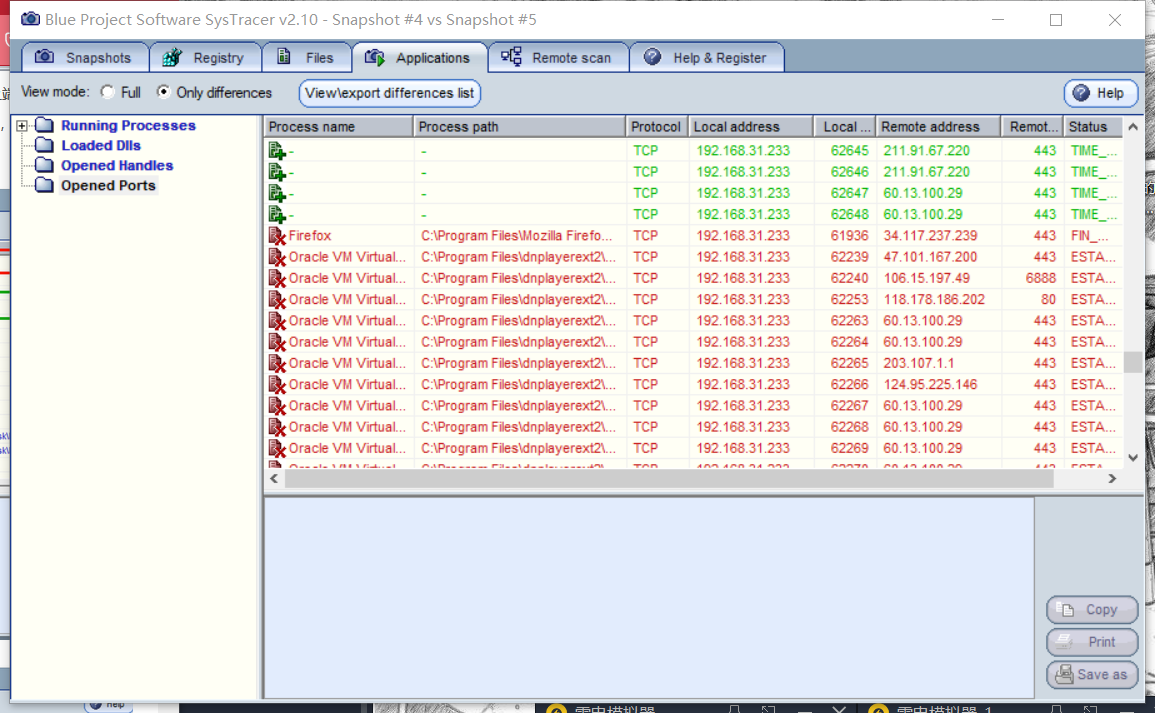Sort by Status column header
The image size is (1155, 713).
point(1092,127)
